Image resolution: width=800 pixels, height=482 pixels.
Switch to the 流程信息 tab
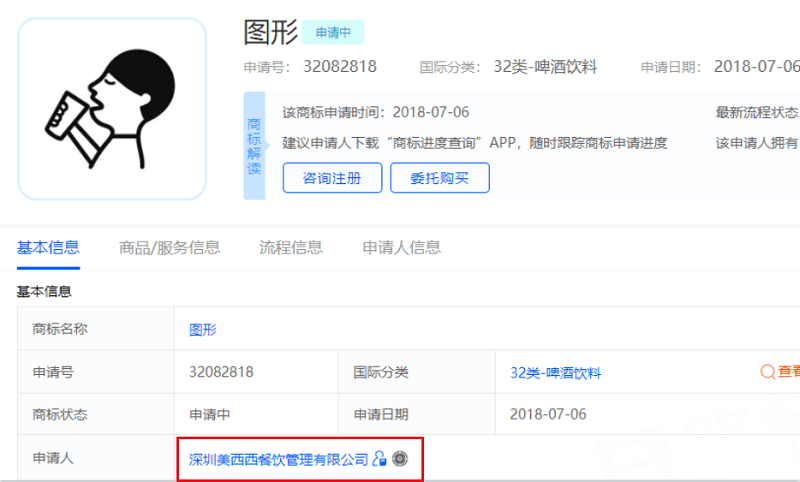[x=291, y=247]
